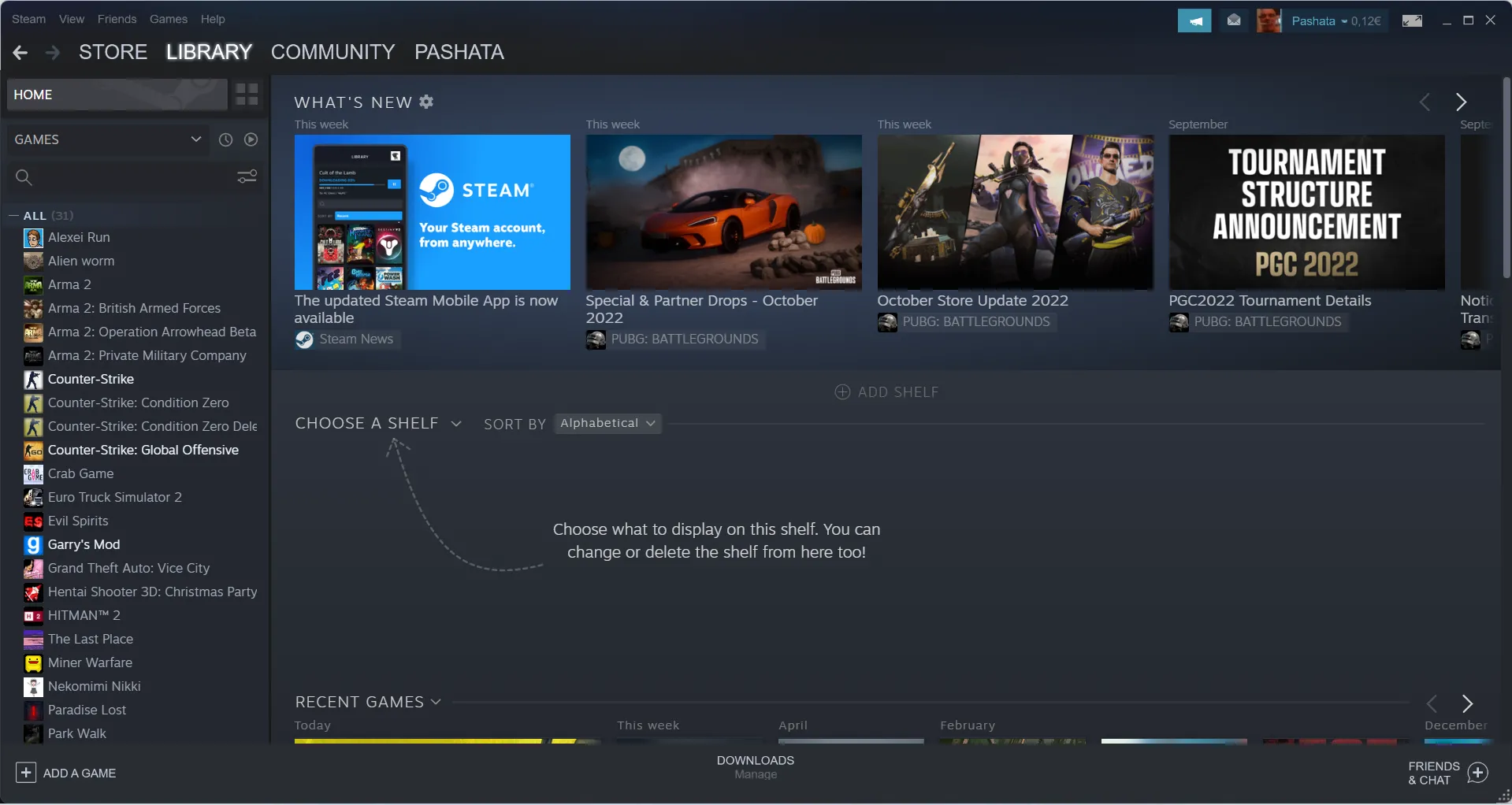Open the October Store Update 2022 thumbnail
The height and width of the screenshot is (805, 1512).
point(1016,212)
